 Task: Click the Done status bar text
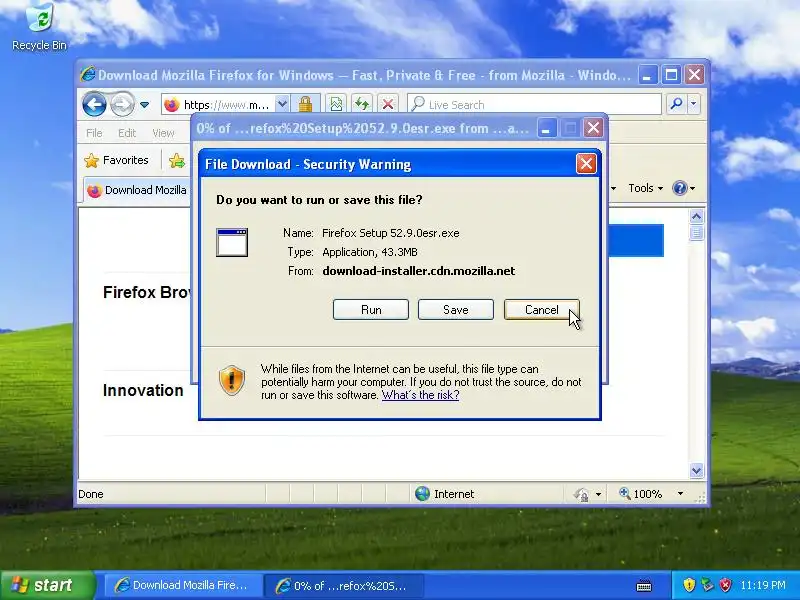pyautogui.click(x=91, y=494)
